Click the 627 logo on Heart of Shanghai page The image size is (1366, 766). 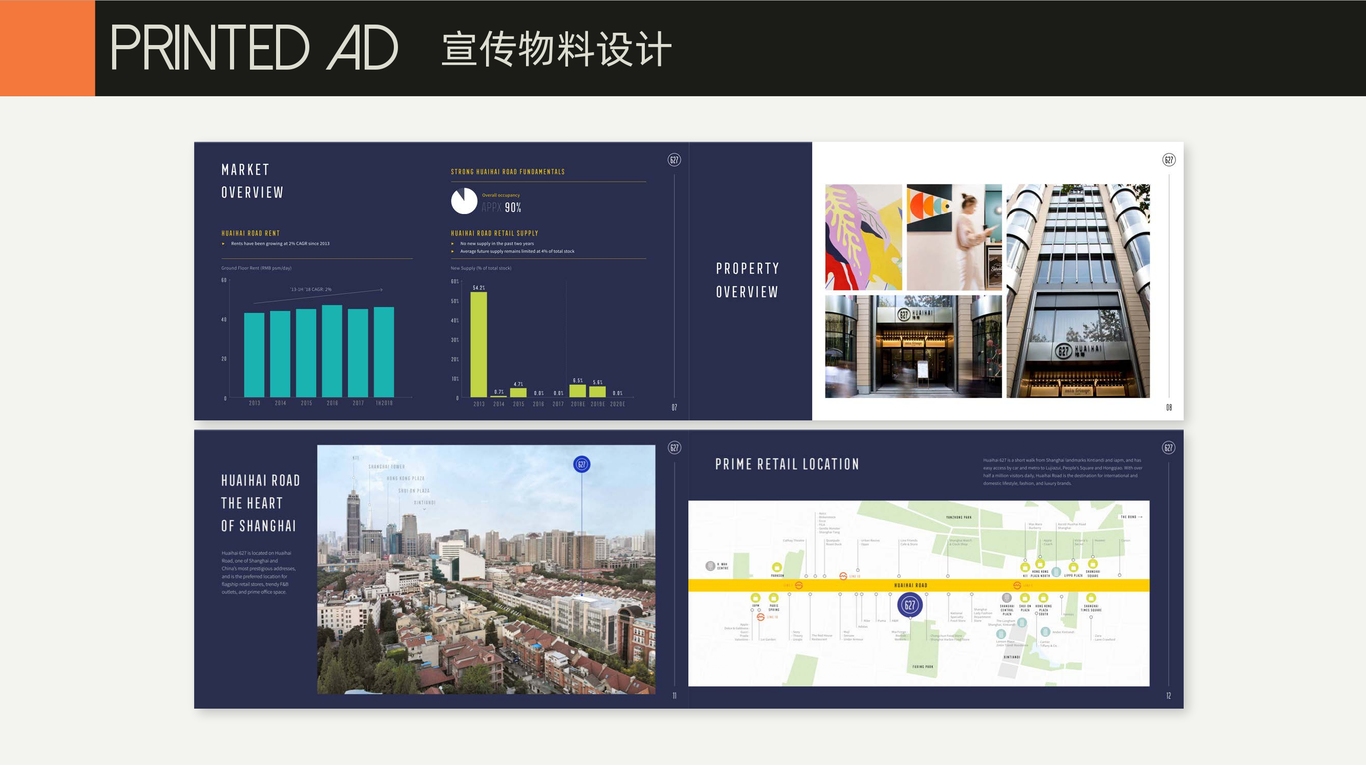click(674, 448)
